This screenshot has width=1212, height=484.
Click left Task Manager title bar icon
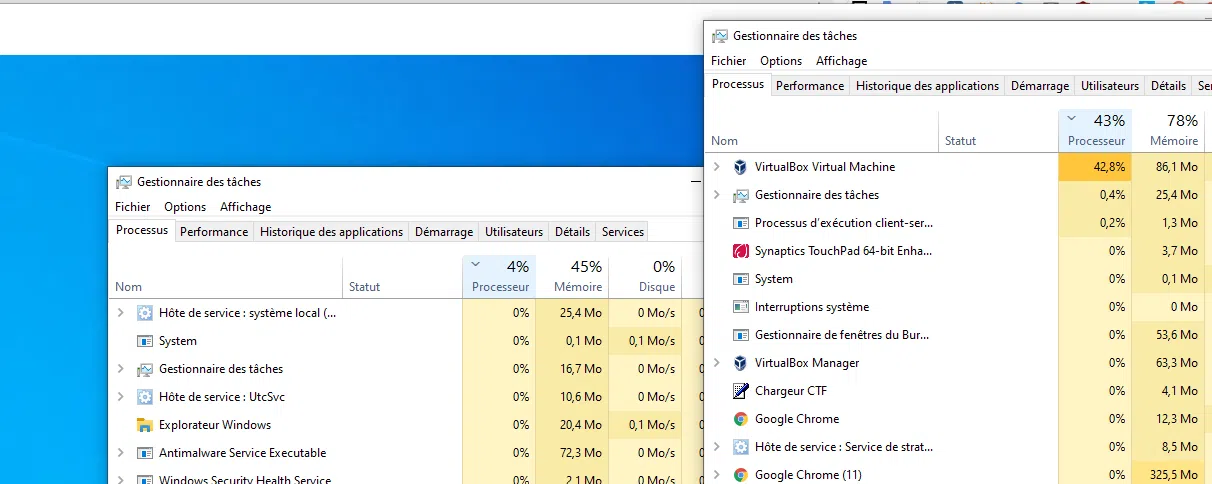[x=124, y=182]
